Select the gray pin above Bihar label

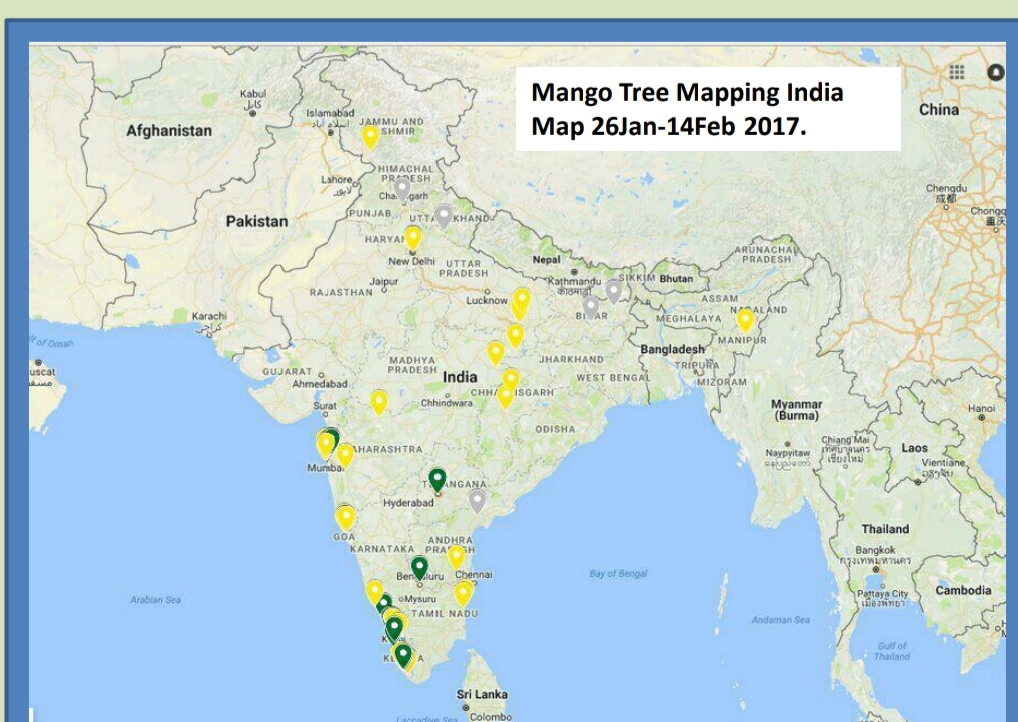click(591, 306)
